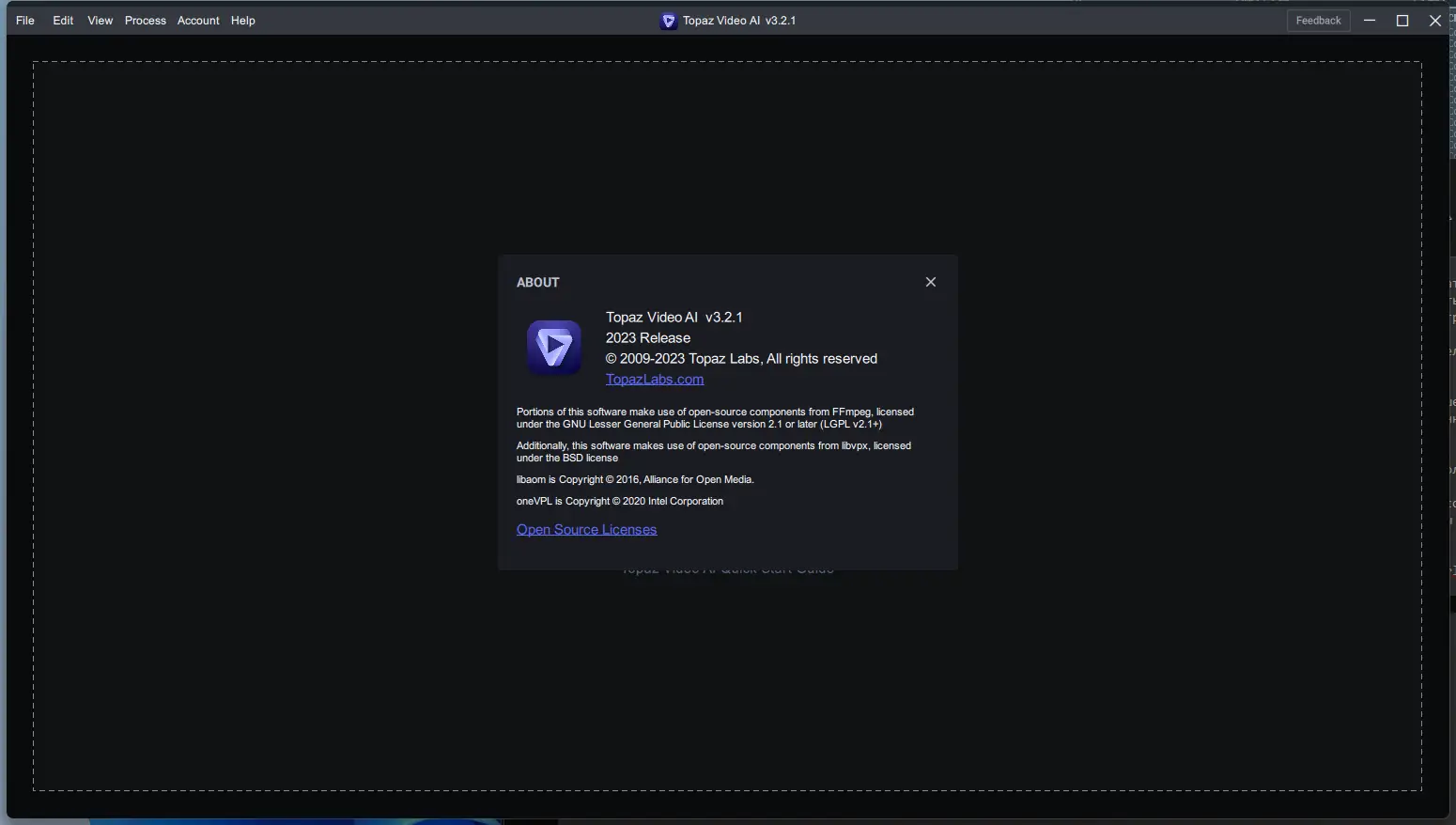Open the Process menu
Viewport: 1456px width, 825px height.
pyautogui.click(x=146, y=21)
